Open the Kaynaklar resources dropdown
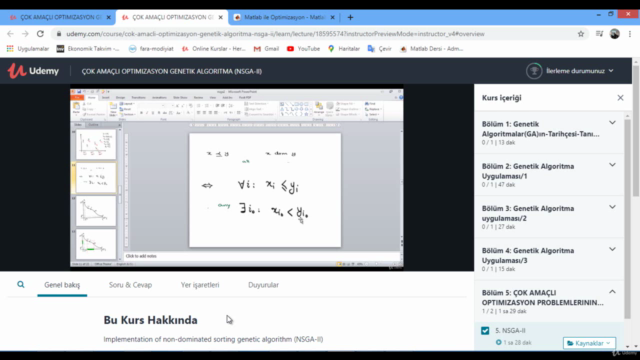This screenshot has width=640, height=360. pos(589,343)
